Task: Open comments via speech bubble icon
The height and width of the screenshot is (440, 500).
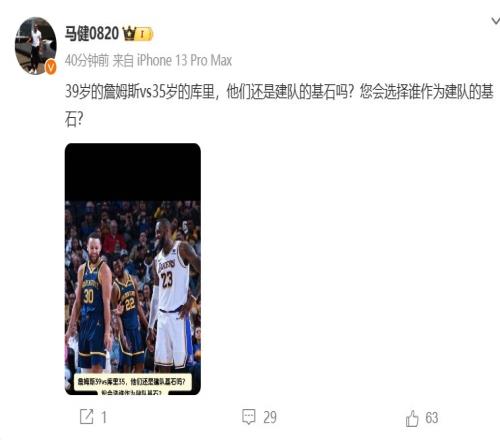Action: [x=249, y=417]
